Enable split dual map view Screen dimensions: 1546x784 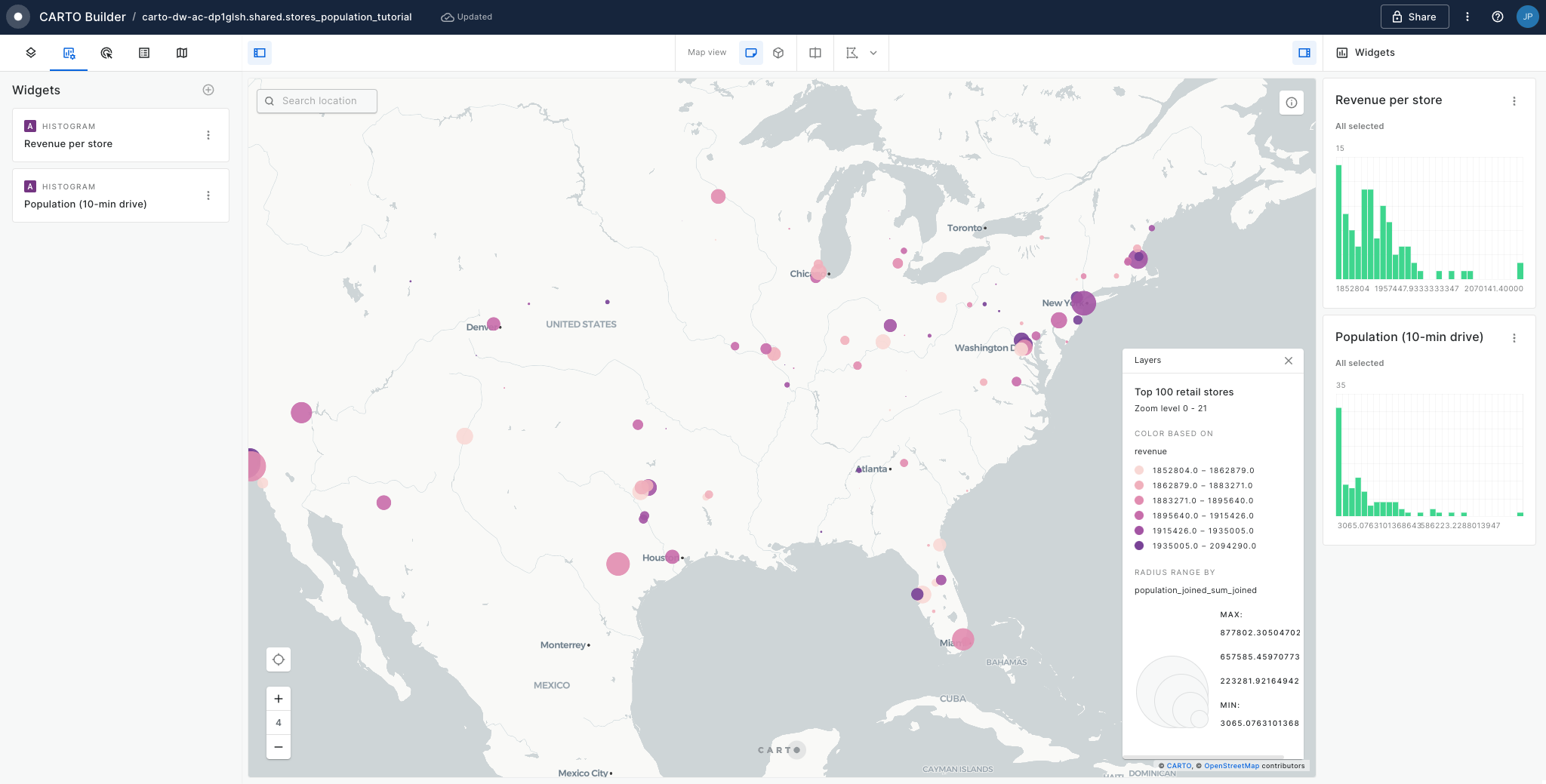click(x=815, y=53)
